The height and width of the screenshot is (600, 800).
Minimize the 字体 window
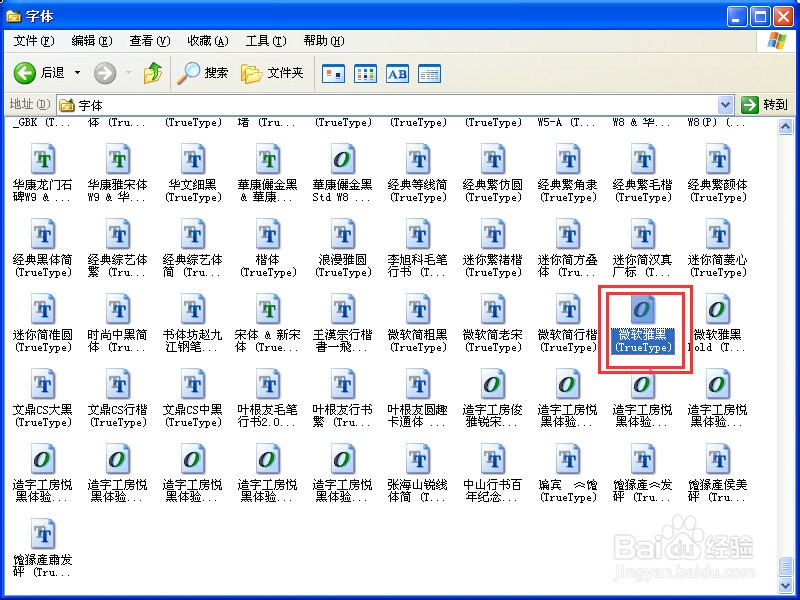(x=737, y=17)
